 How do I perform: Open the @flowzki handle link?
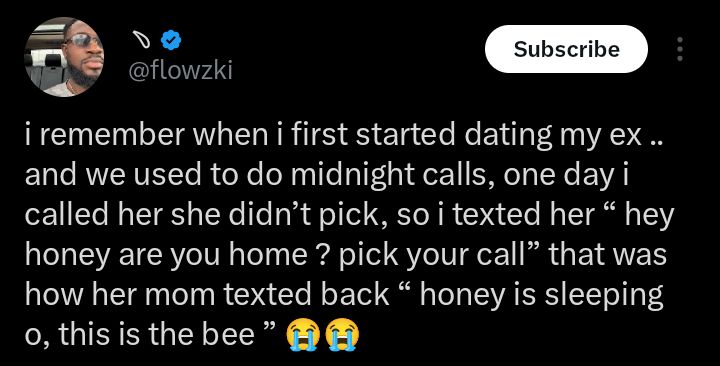pos(180,71)
